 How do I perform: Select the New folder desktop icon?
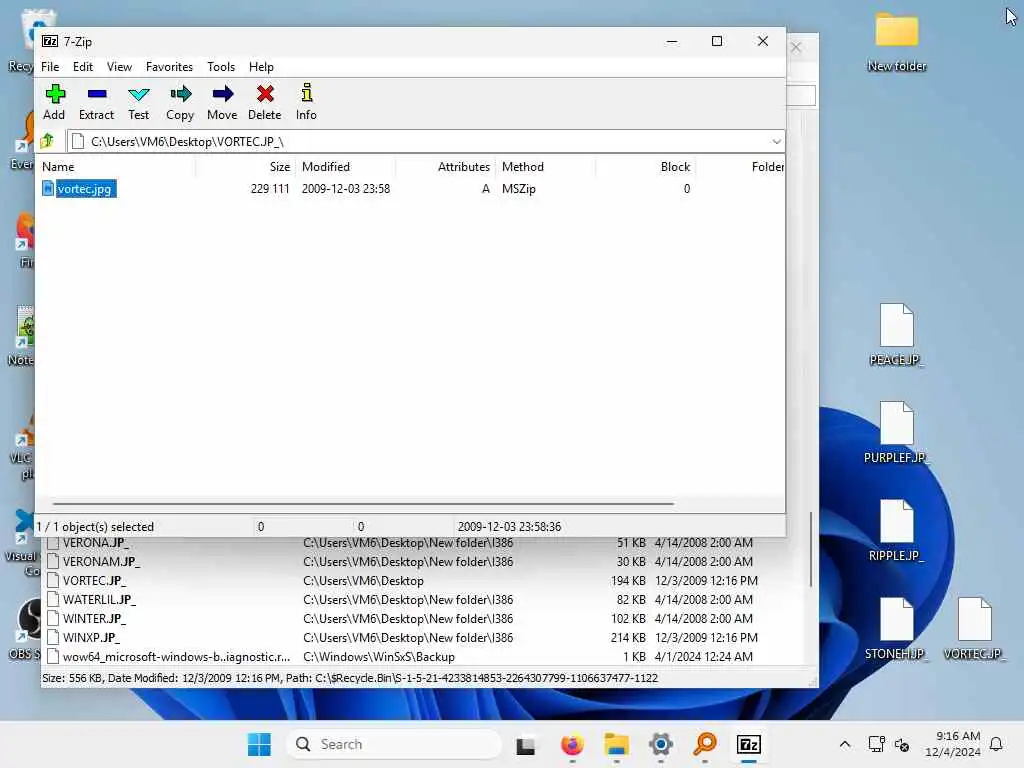[897, 41]
